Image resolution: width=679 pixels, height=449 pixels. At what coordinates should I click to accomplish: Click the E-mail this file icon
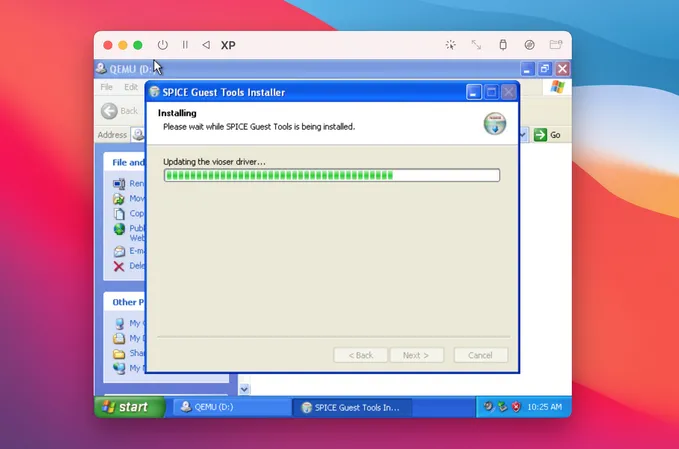coord(119,251)
